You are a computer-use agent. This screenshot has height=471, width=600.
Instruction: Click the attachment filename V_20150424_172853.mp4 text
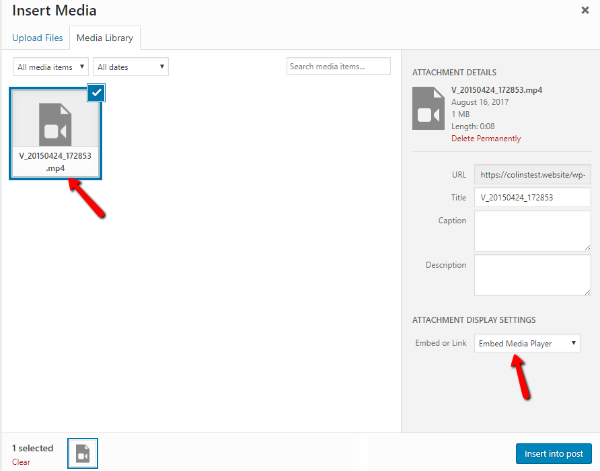pos(496,90)
